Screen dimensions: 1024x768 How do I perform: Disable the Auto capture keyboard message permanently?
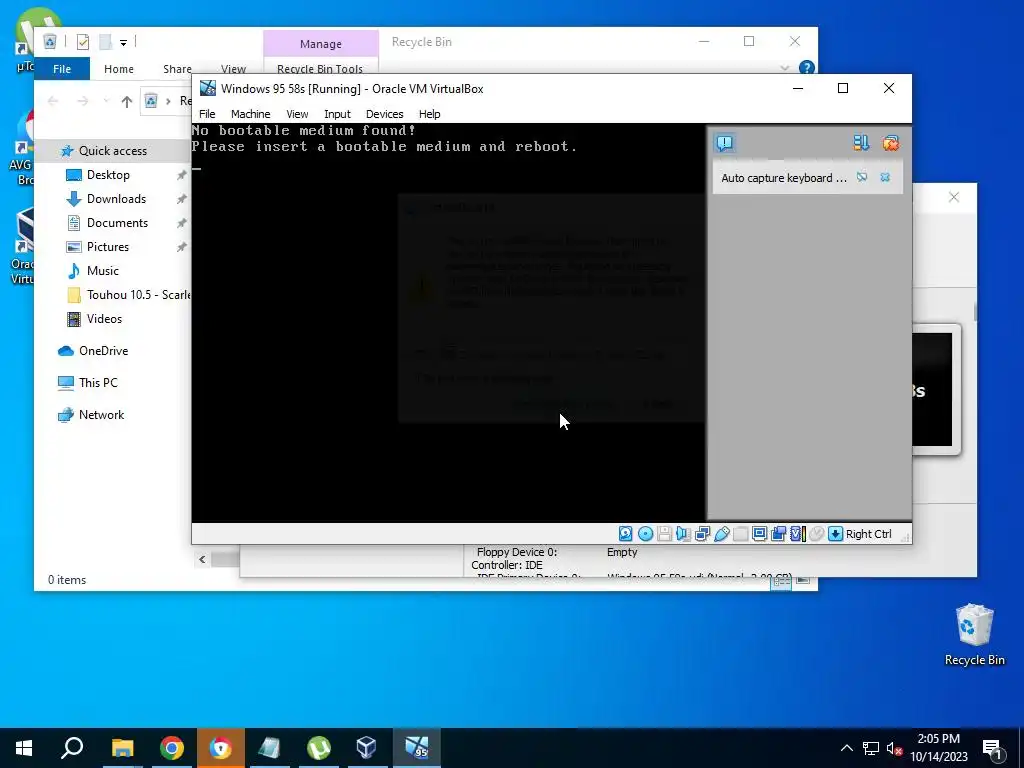point(862,177)
